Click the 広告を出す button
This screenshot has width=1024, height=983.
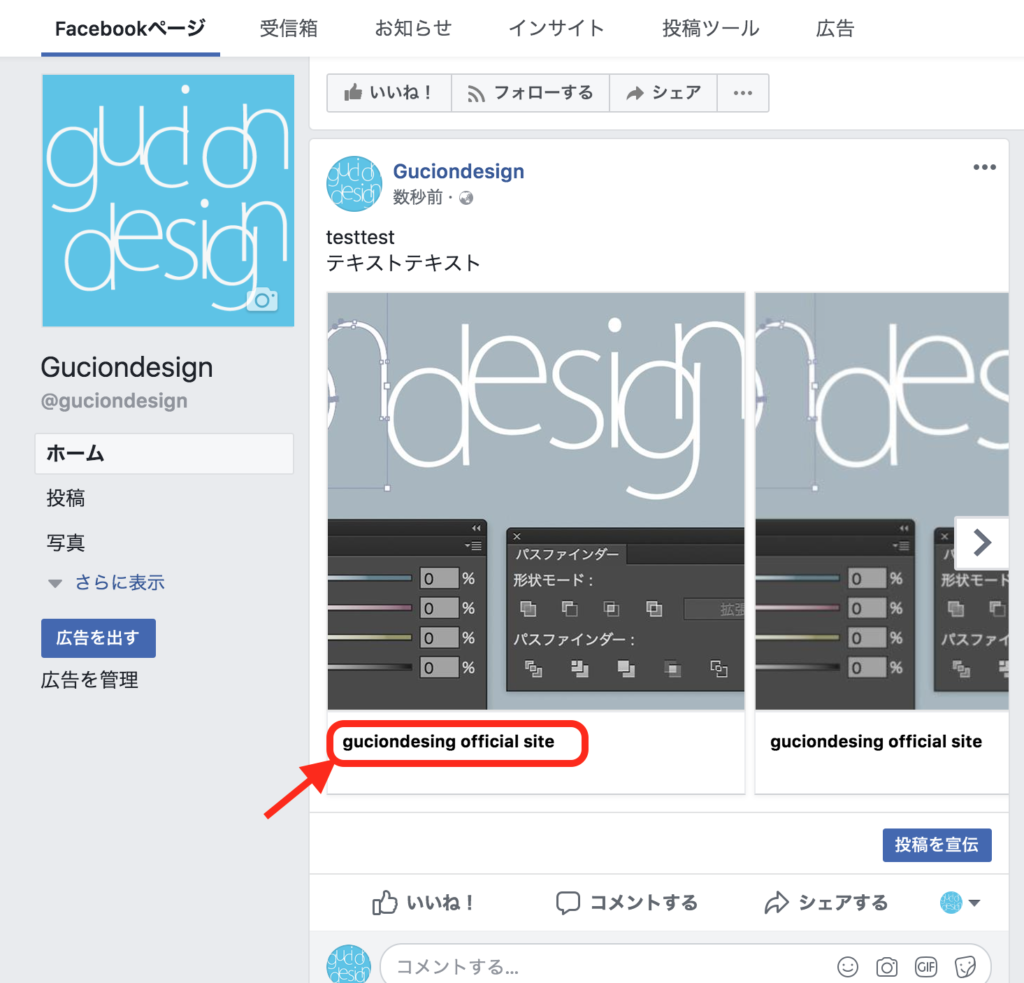tap(98, 638)
